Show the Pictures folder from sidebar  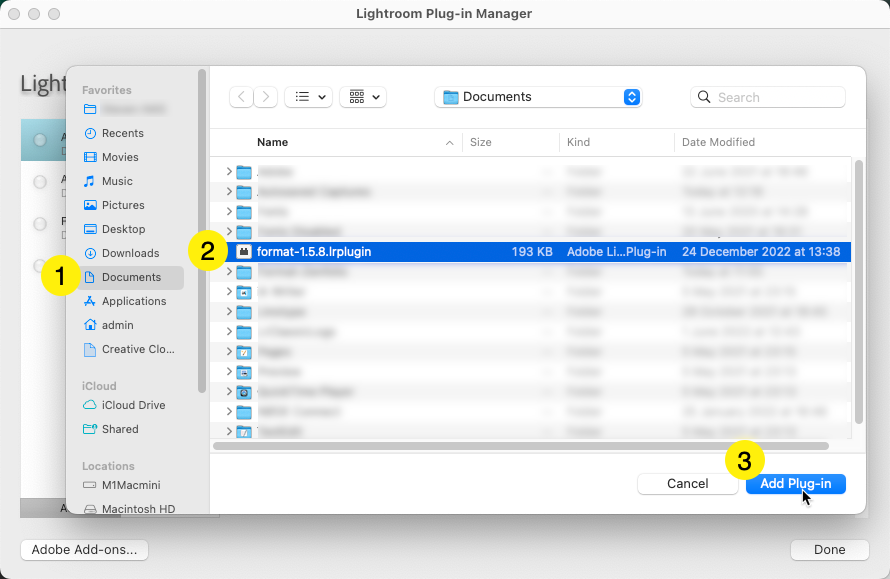click(123, 205)
